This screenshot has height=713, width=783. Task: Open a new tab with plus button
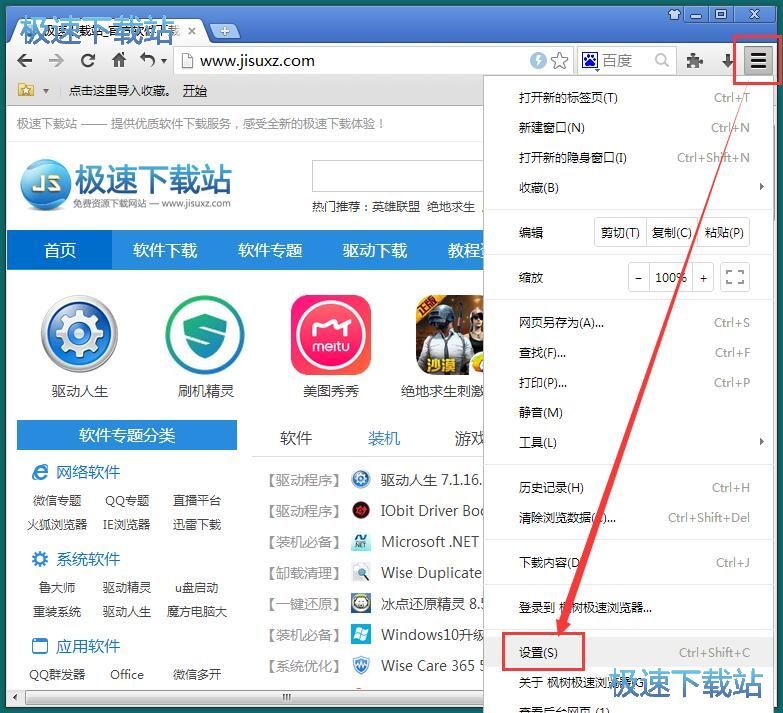pyautogui.click(x=225, y=31)
